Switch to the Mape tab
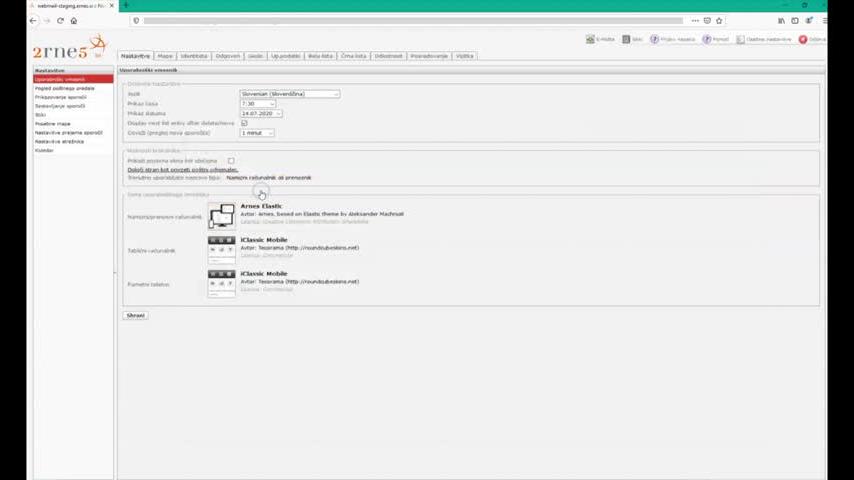This screenshot has width=854, height=480. [x=165, y=56]
